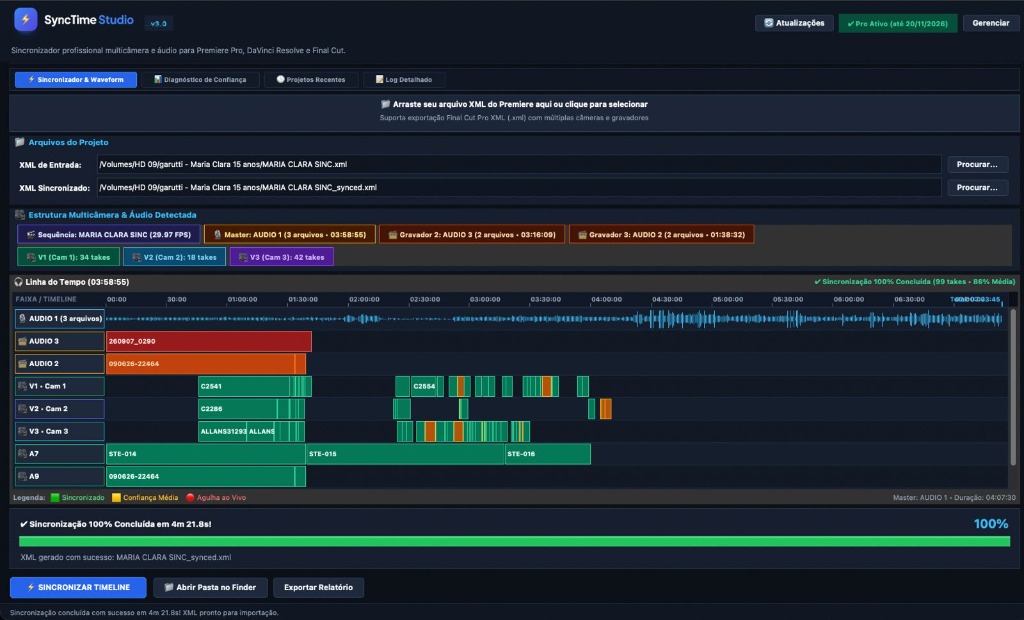This screenshot has height=620, width=1024.
Task: Select the A9 track header
Action: (59, 476)
